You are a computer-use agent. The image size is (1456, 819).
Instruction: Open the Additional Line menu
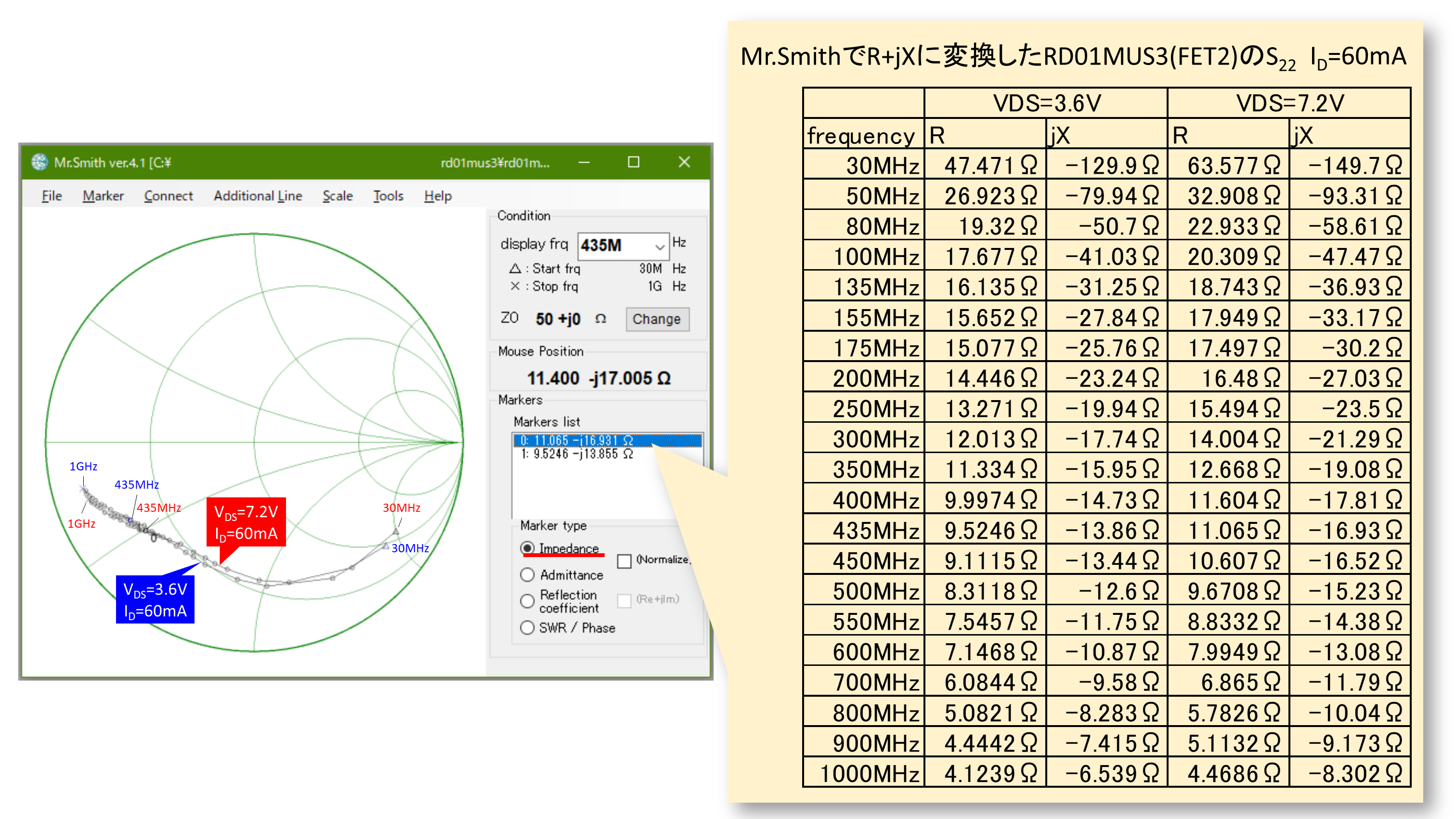(258, 195)
